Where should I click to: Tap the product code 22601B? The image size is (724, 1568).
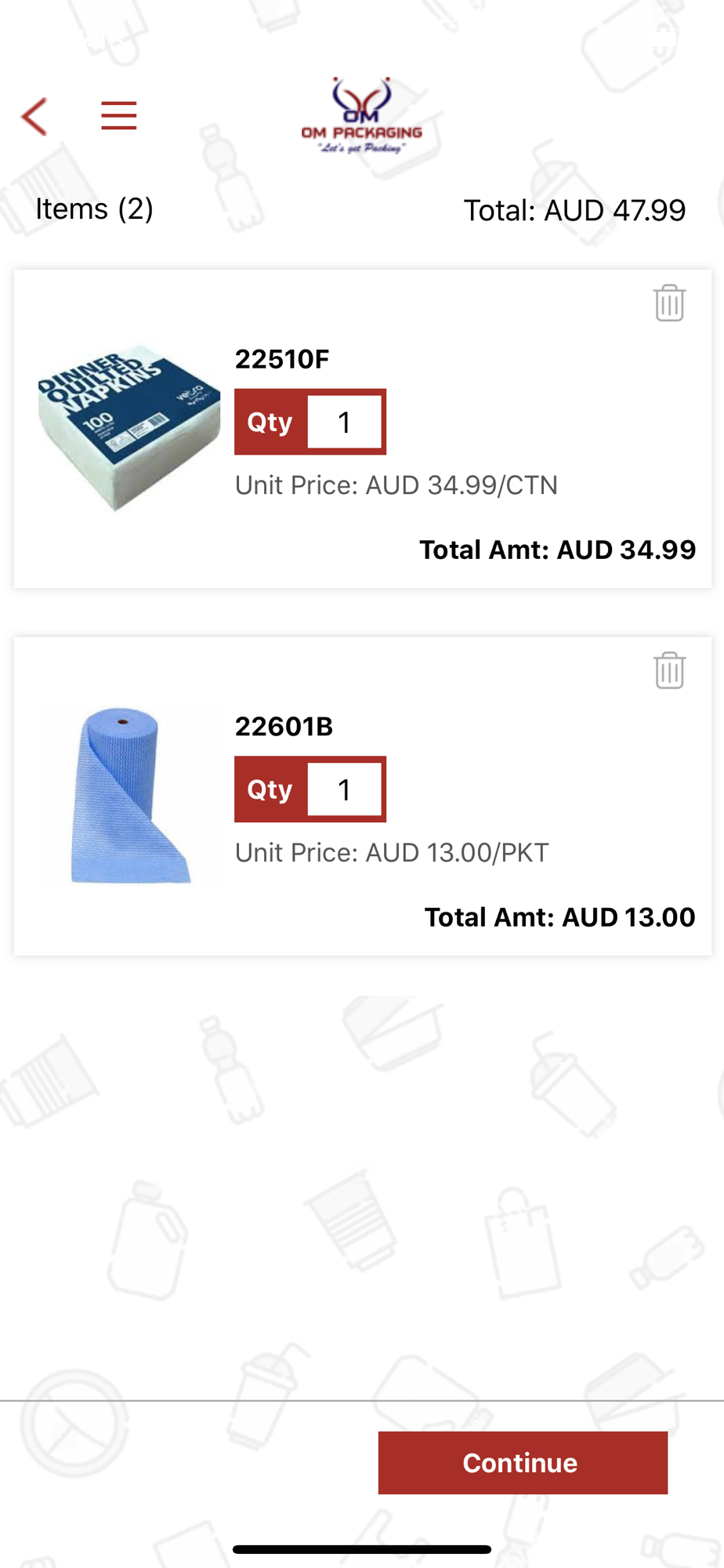pos(284,727)
